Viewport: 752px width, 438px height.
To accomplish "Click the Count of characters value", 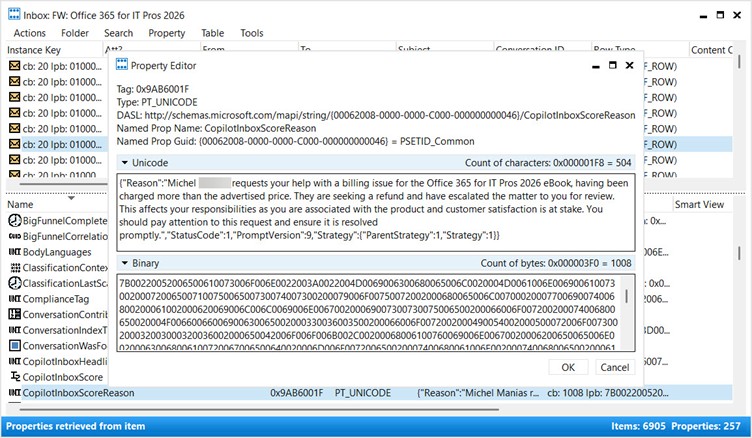I will [x=548, y=163].
